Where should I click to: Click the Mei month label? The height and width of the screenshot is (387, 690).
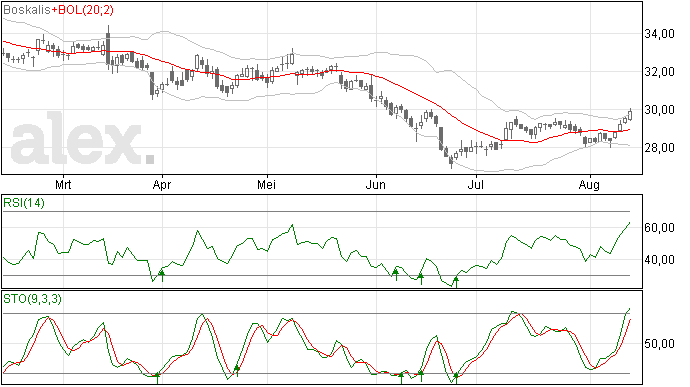(x=267, y=184)
